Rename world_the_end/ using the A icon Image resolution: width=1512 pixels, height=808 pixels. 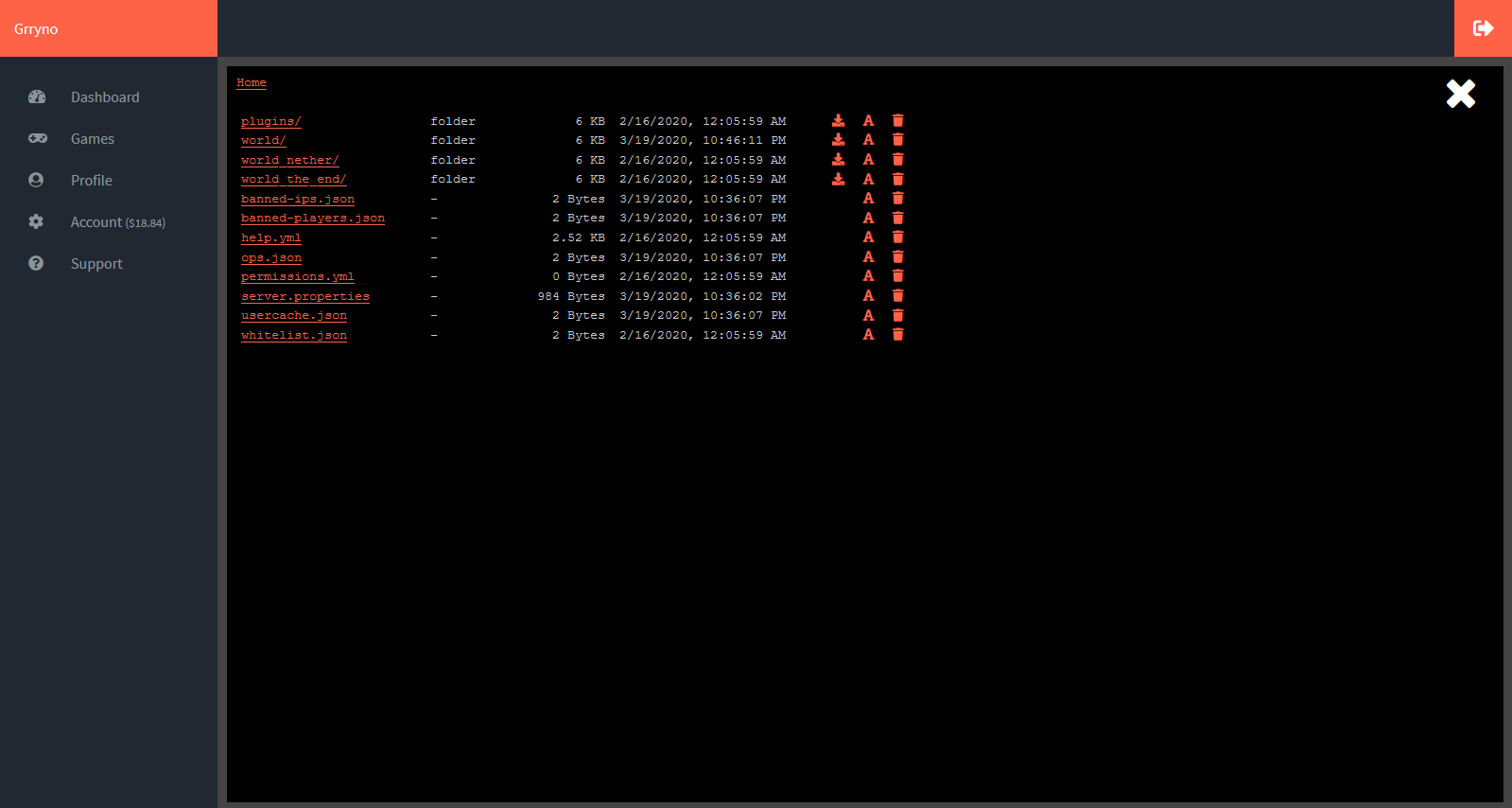point(868,179)
